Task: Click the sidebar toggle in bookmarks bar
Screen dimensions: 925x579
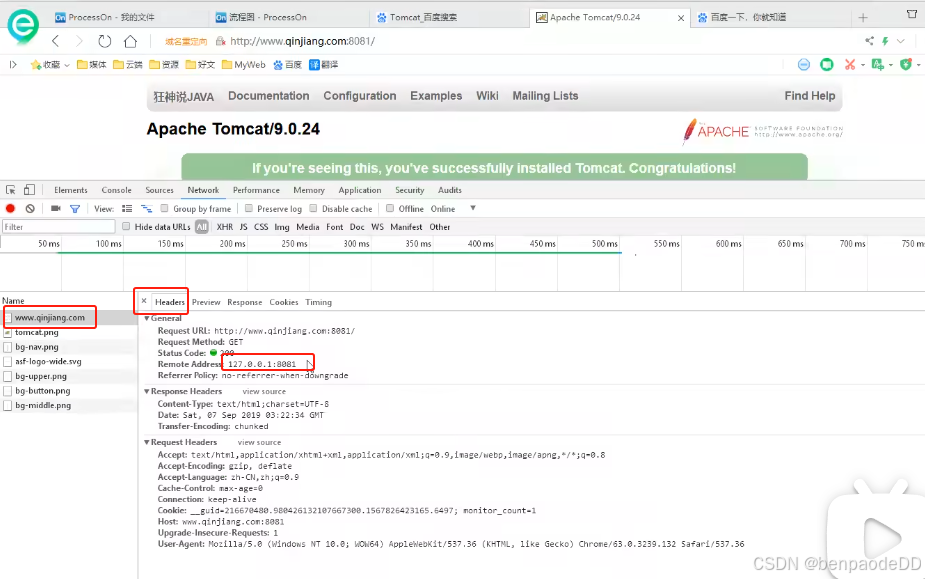Action: tap(13, 65)
